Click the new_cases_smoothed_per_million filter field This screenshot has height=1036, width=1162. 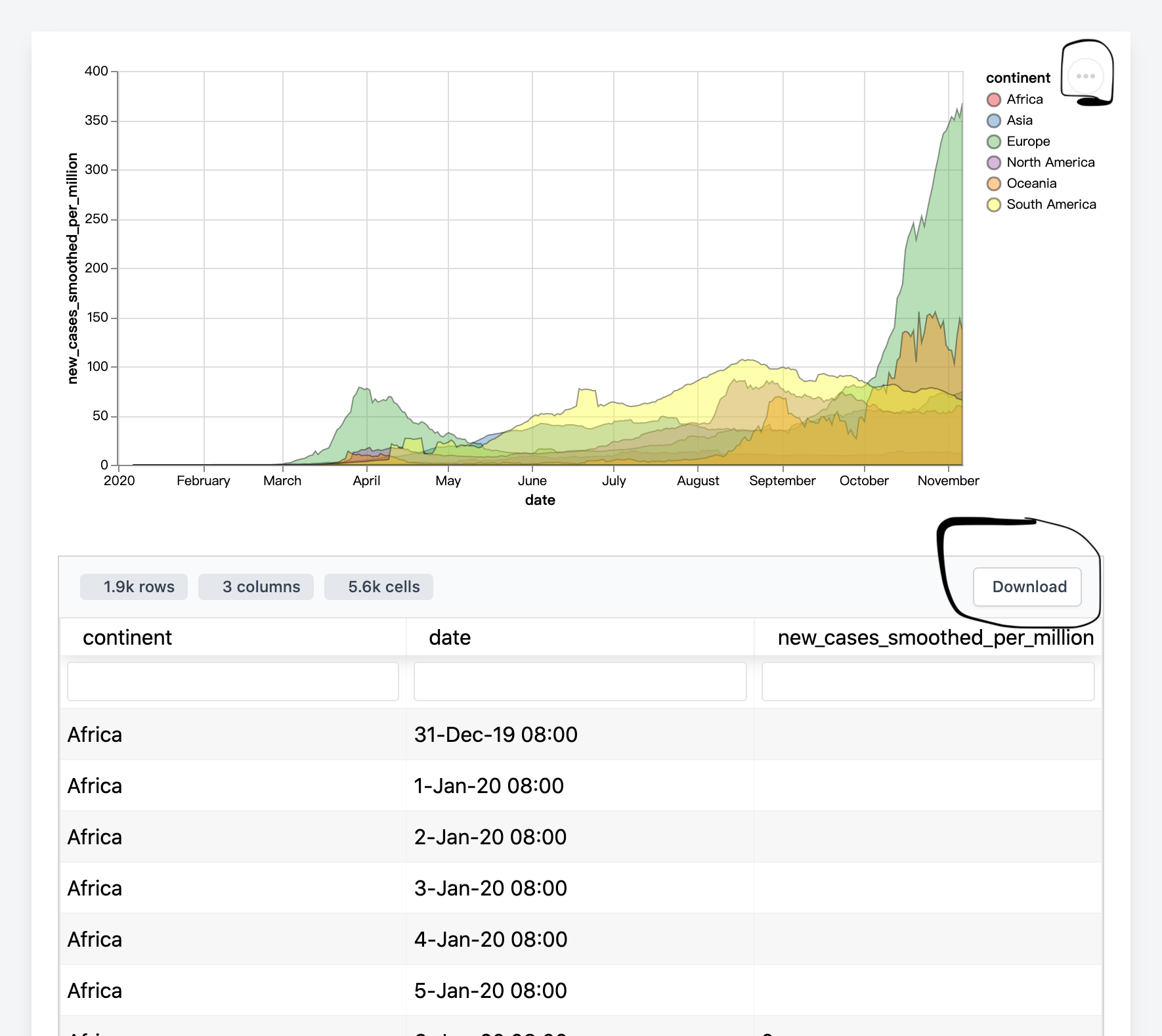click(928, 681)
